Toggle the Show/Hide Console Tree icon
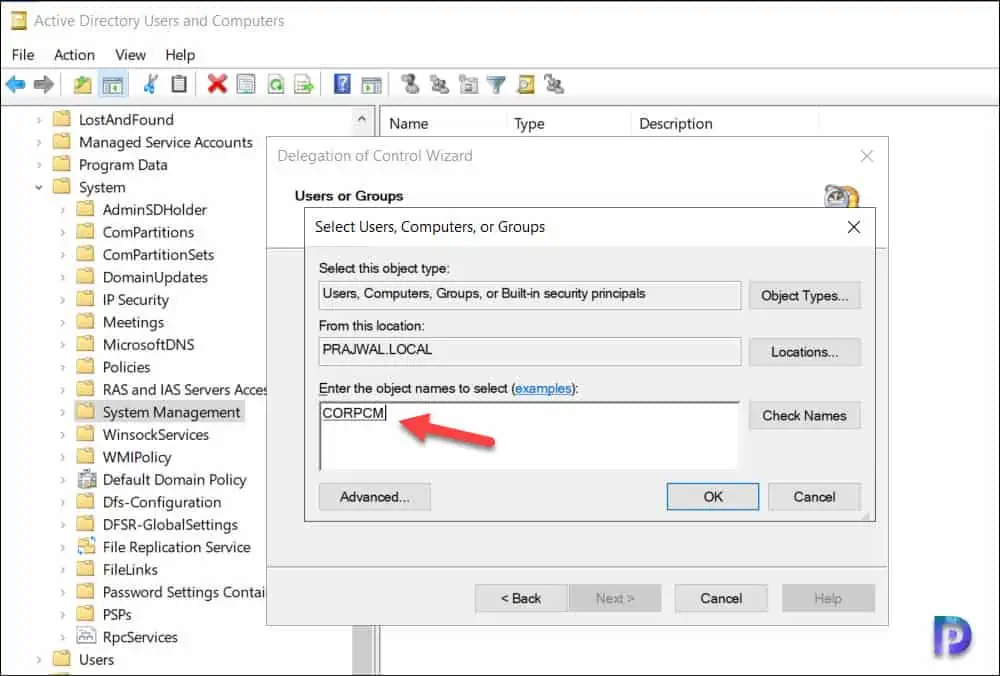The width and height of the screenshot is (1000, 676). [x=113, y=84]
